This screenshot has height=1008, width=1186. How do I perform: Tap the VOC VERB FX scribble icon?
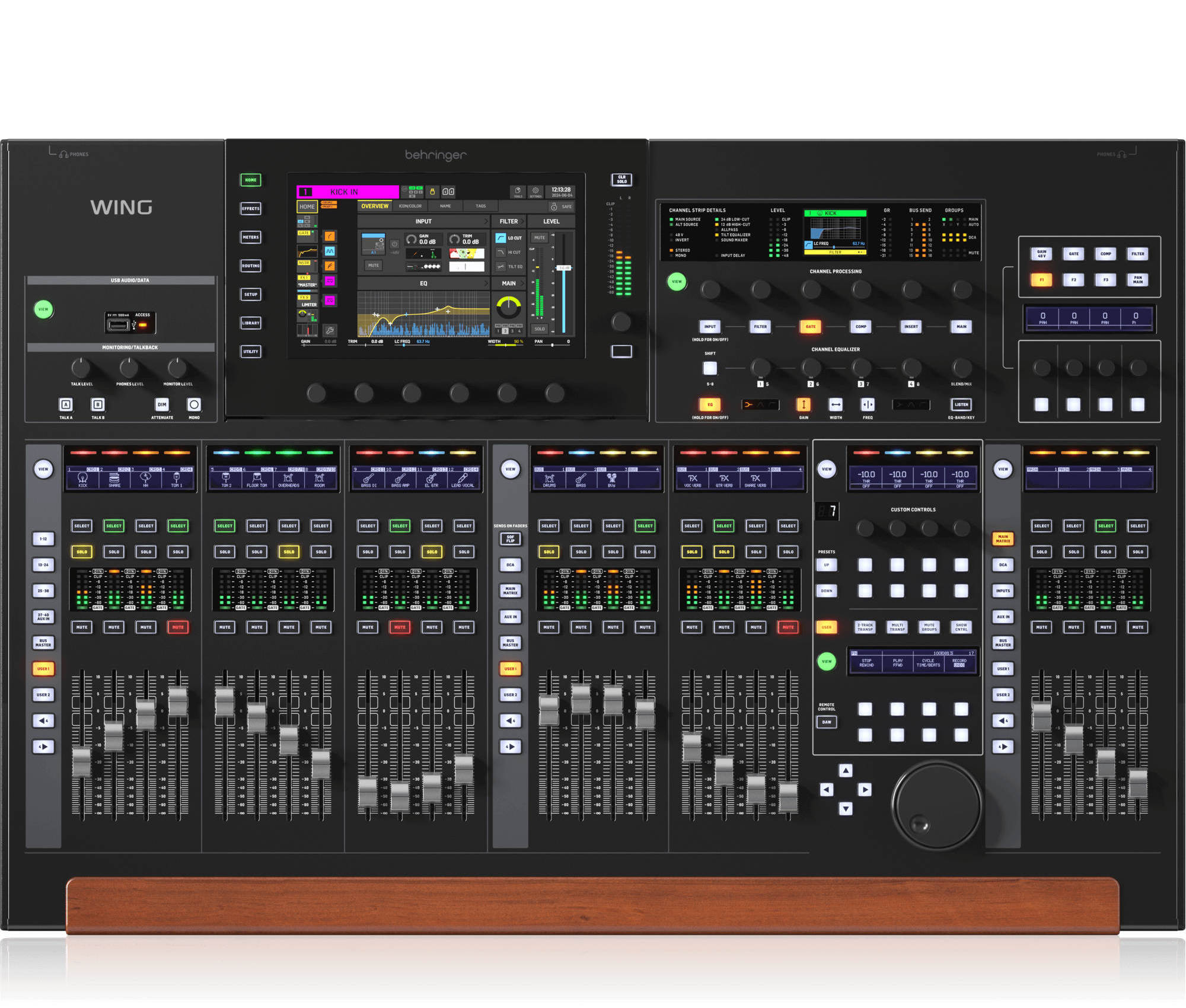(x=693, y=478)
